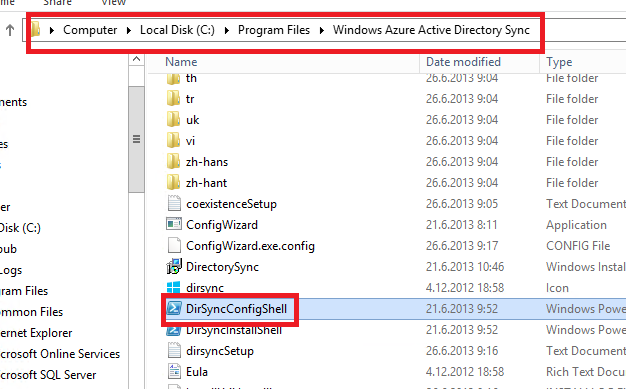The width and height of the screenshot is (626, 389).
Task: Select the uk folder icon
Action: point(173,120)
